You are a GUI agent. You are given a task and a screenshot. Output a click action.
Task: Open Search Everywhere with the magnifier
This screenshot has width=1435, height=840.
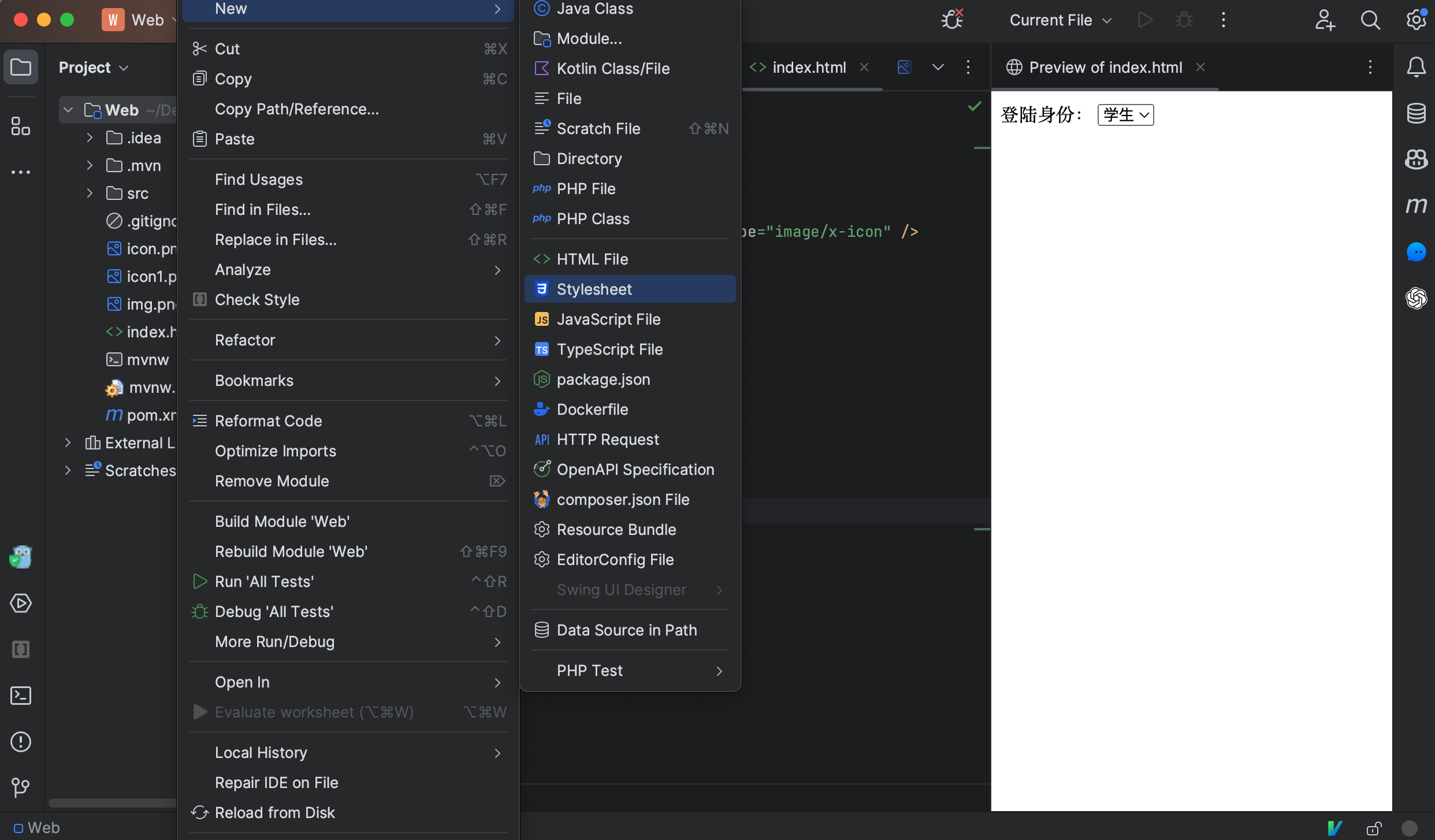[x=1370, y=20]
